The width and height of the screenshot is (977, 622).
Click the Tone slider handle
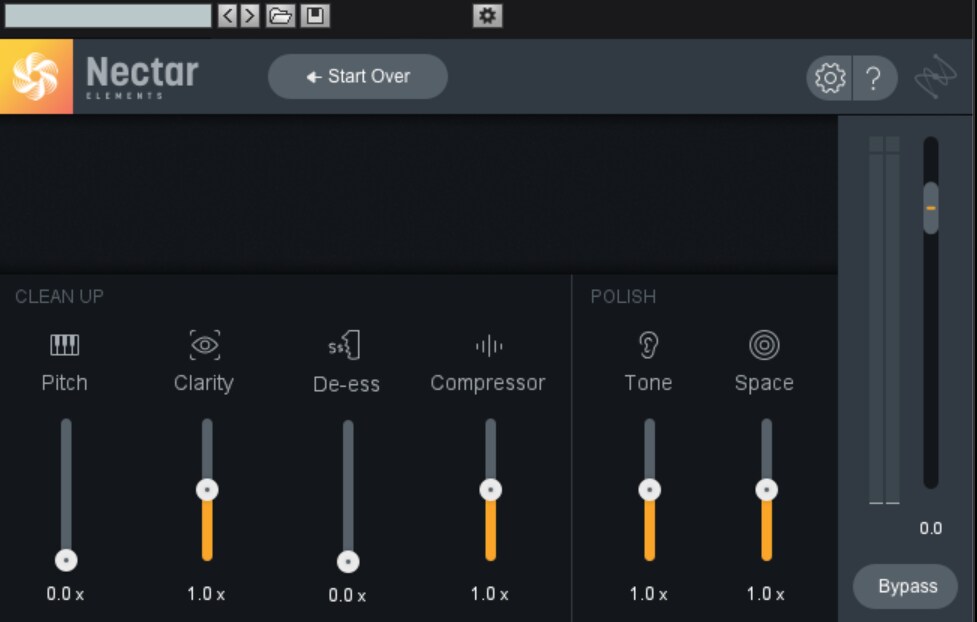[x=649, y=490]
